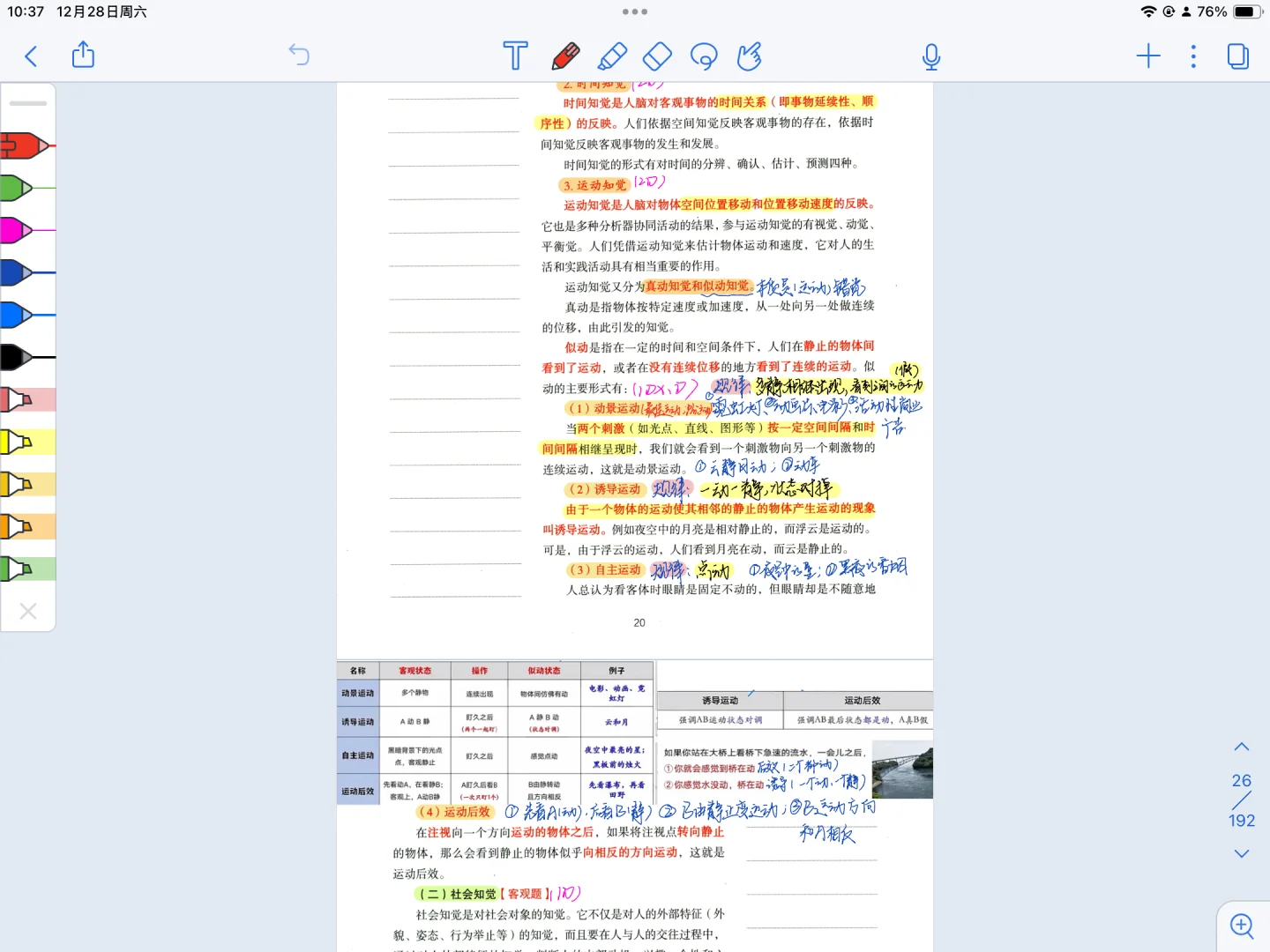Go to next page with the down chevron
1270x952 pixels.
[1241, 853]
